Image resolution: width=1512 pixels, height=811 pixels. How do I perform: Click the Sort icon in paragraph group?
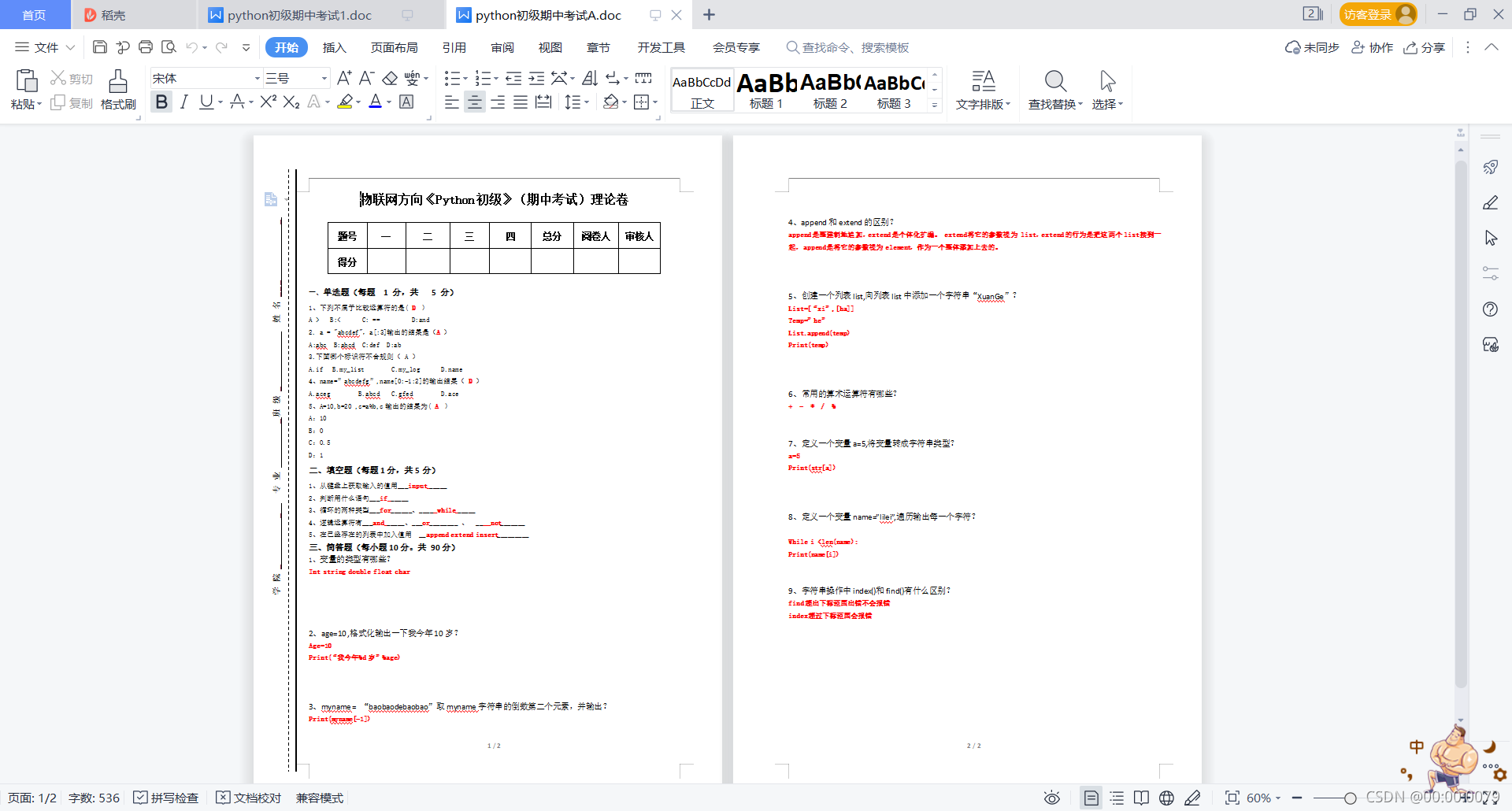click(590, 78)
